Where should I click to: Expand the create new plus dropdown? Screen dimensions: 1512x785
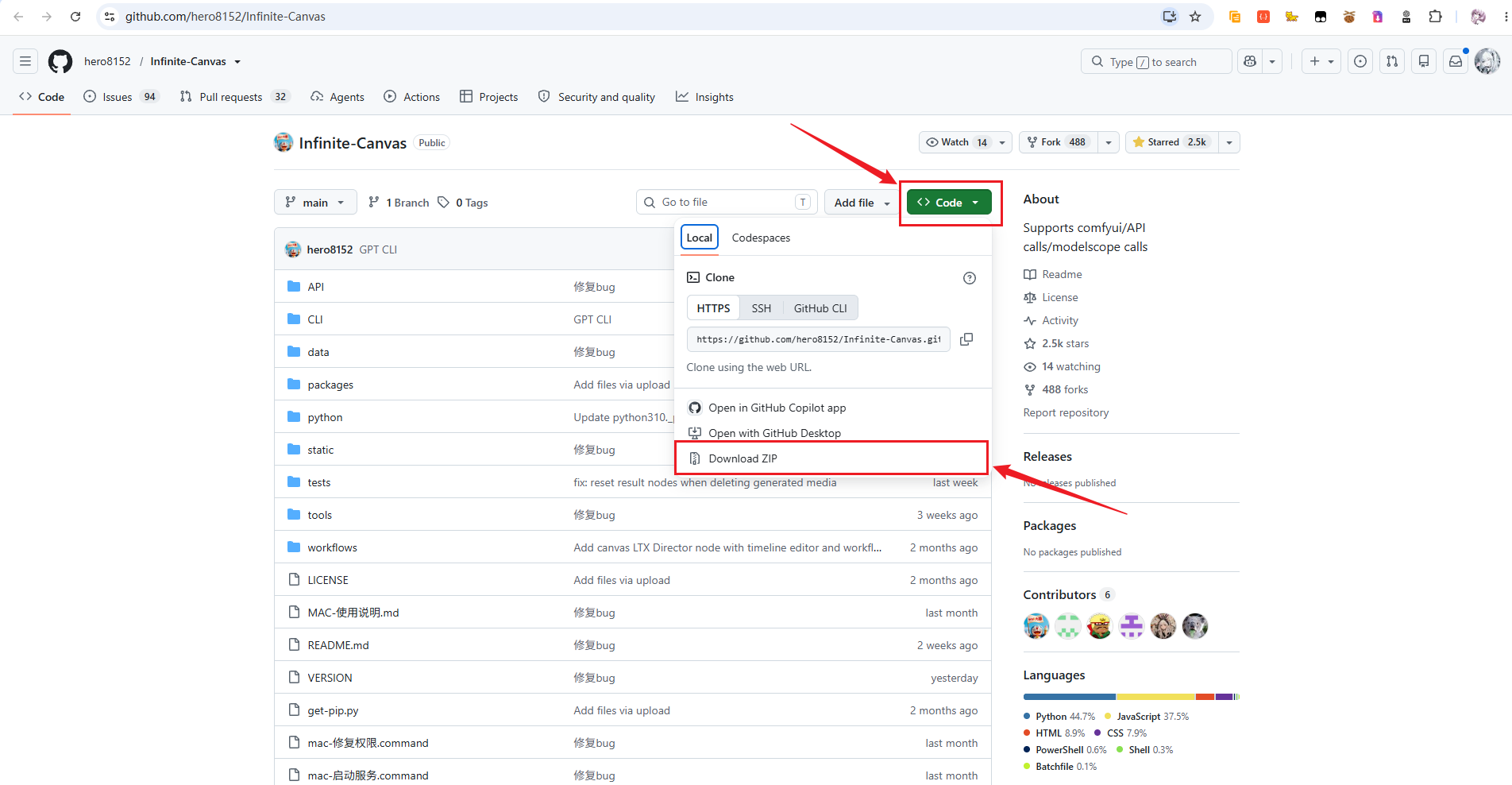(1321, 61)
